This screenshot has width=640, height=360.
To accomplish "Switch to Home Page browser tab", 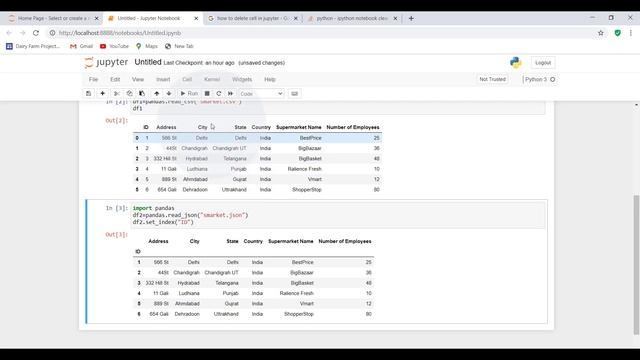I will tap(53, 18).
